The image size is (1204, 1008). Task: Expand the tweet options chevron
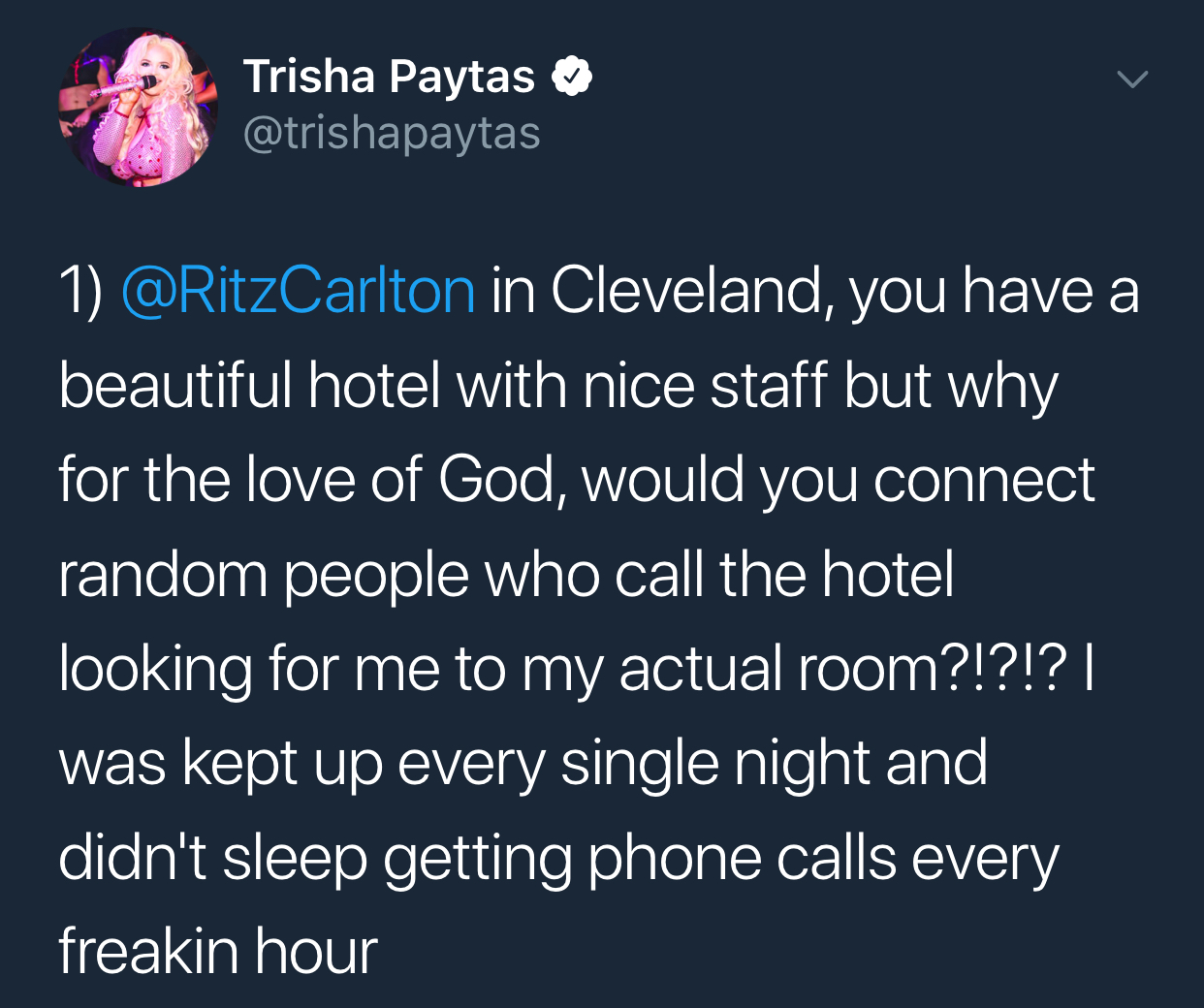tap(1131, 79)
